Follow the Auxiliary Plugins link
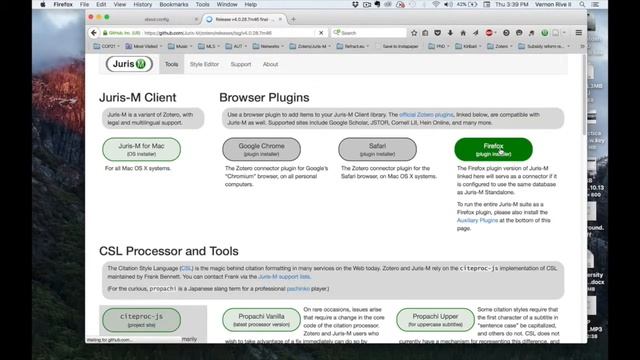 (x=477, y=220)
